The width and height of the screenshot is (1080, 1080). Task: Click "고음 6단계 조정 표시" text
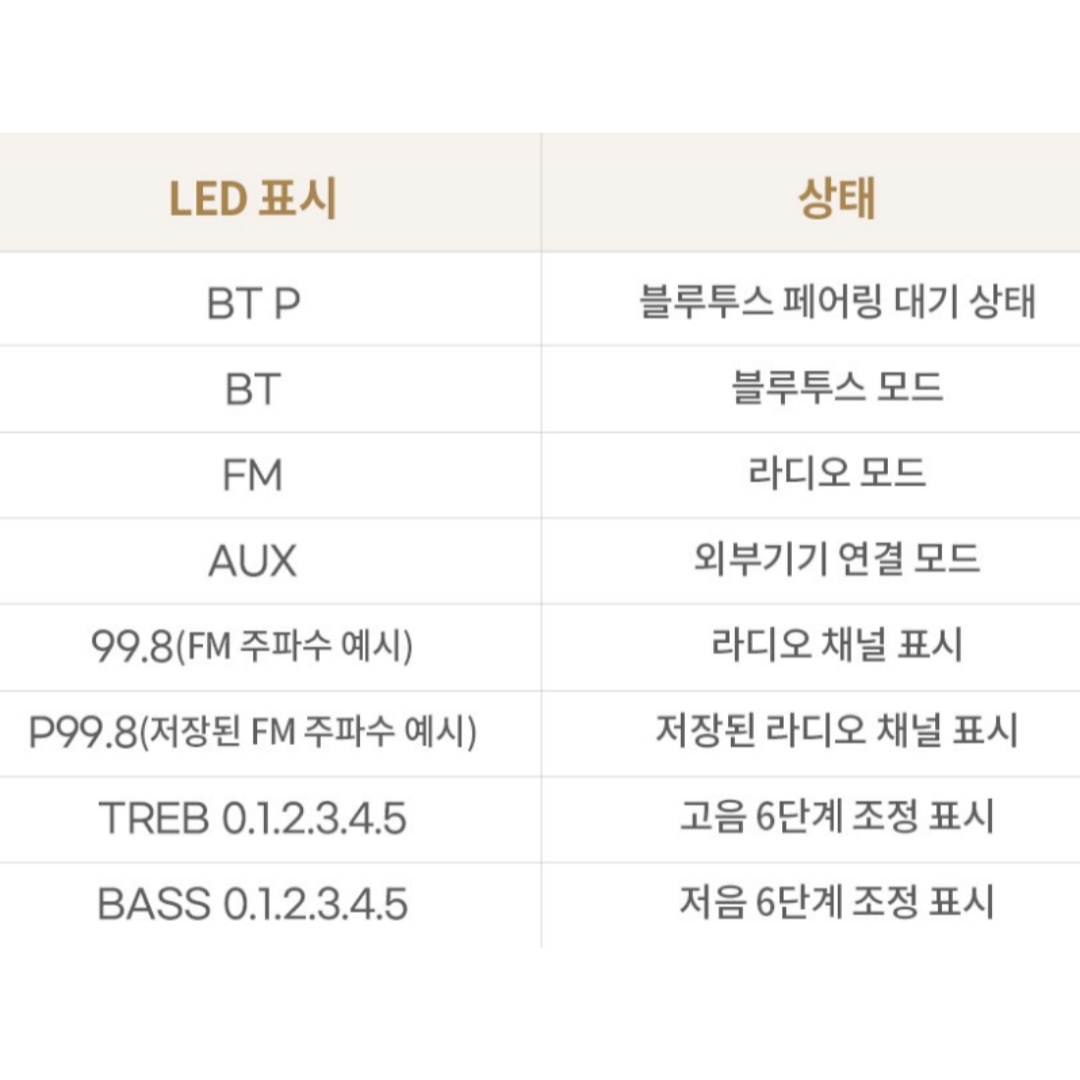click(836, 816)
